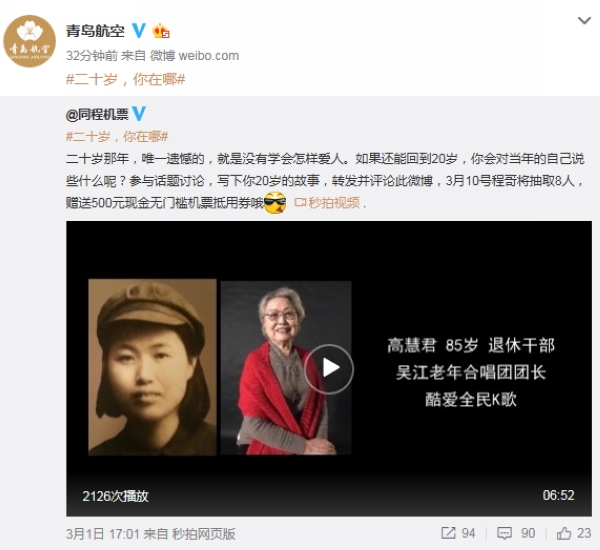Open the 青岛航空 account name link

[95, 31]
